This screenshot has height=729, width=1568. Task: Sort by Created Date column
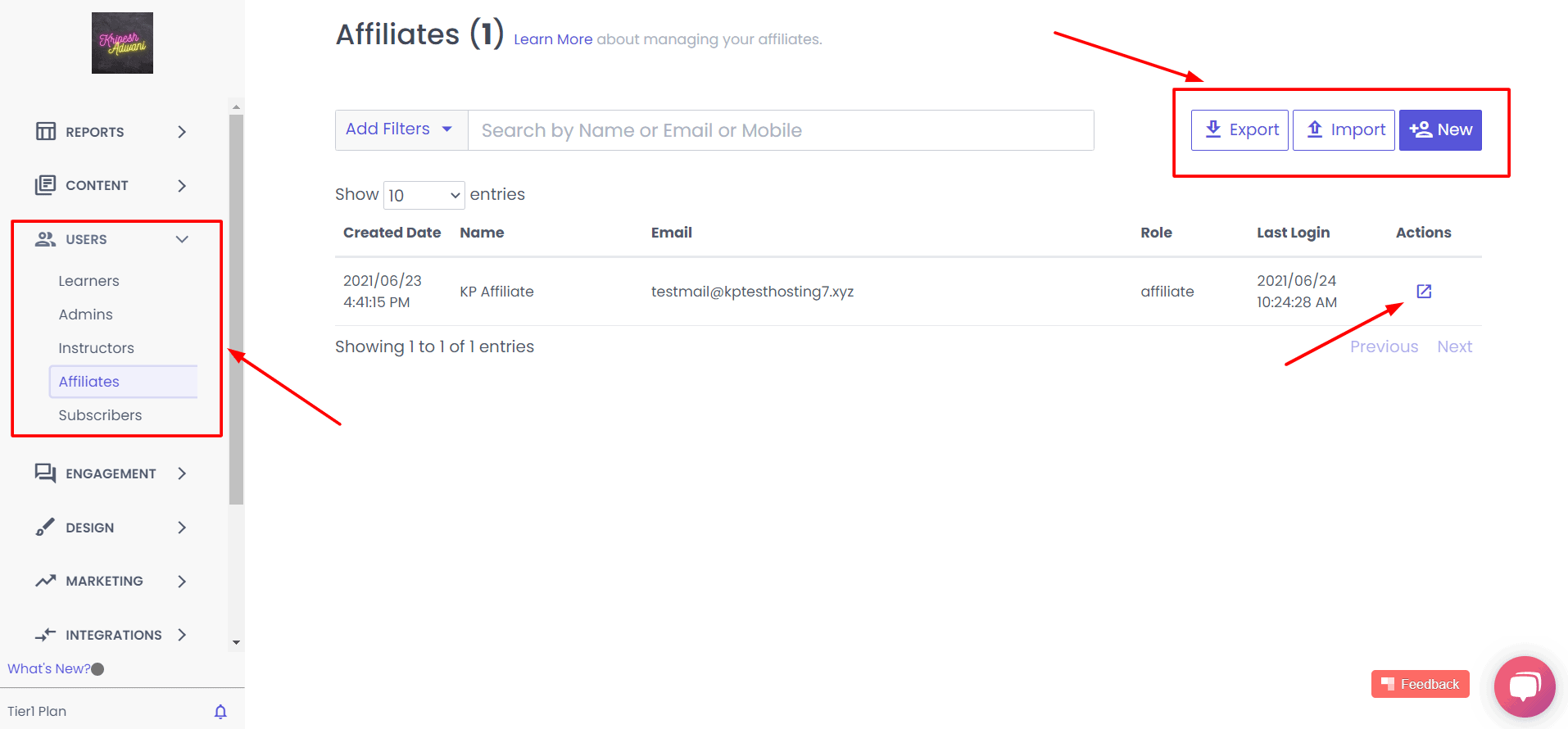[x=392, y=233]
